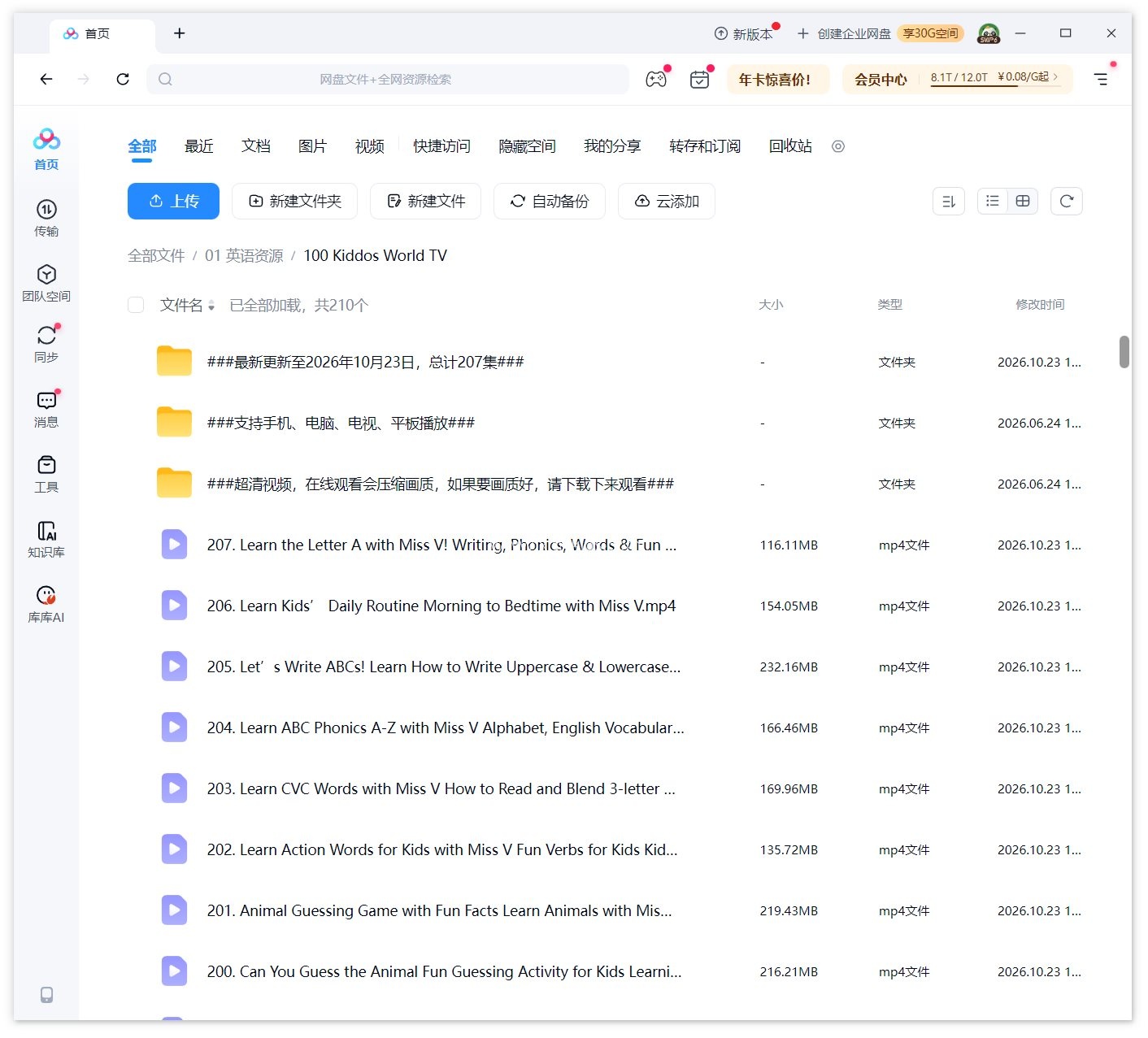This screenshot has height=1038, width=1148.
Task: Go to 全部文件 in breadcrumb
Action: (x=156, y=255)
